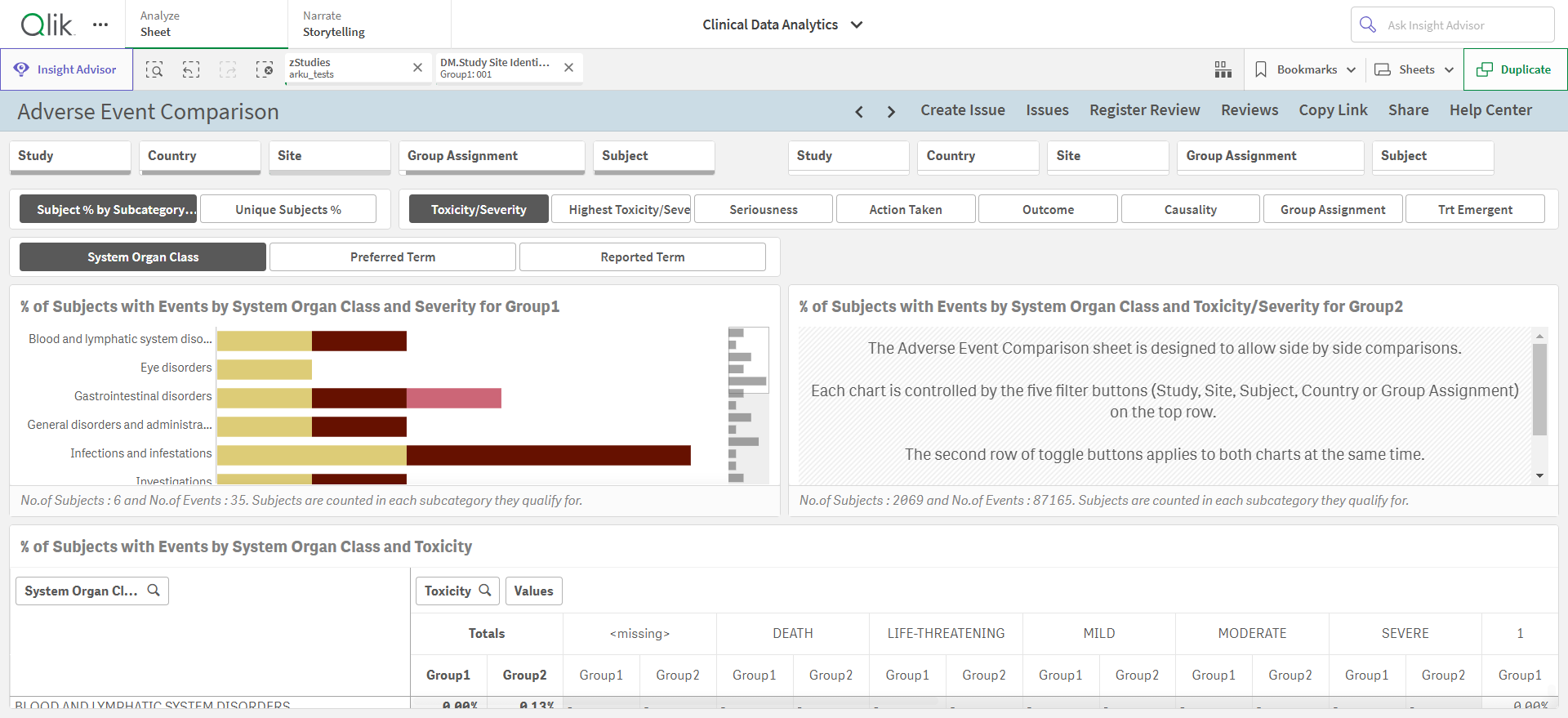Go to previous sheet arrow
Viewport: 1568px width, 718px height.
click(x=859, y=111)
